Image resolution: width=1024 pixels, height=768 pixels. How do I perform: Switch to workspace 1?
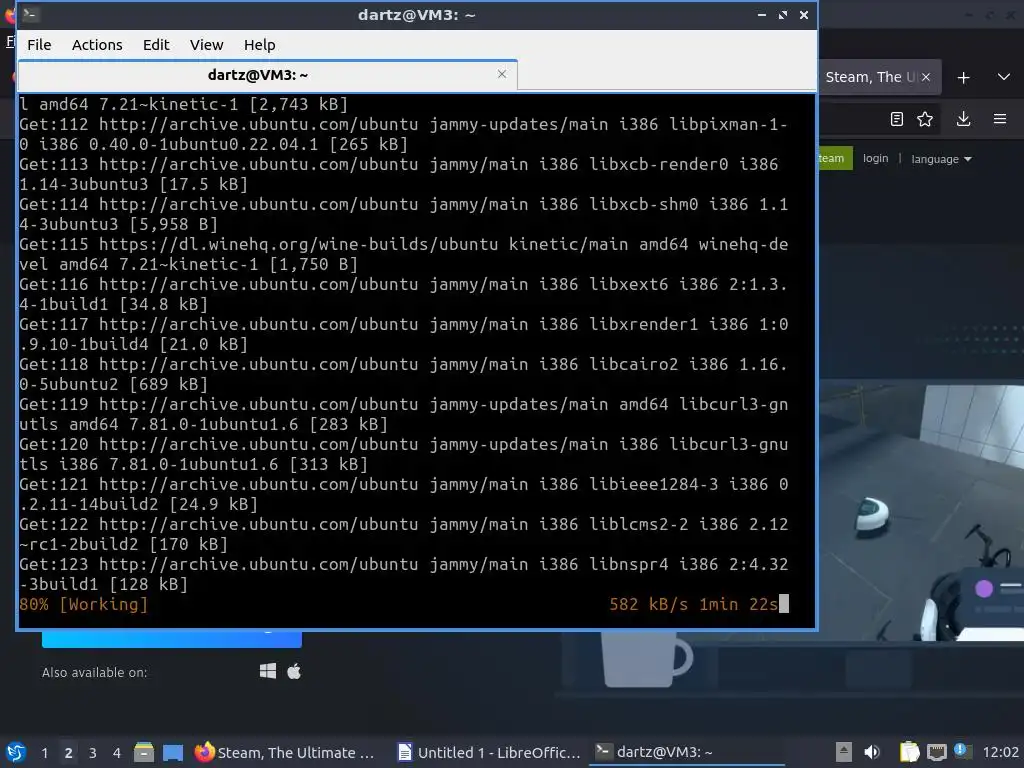click(x=44, y=753)
